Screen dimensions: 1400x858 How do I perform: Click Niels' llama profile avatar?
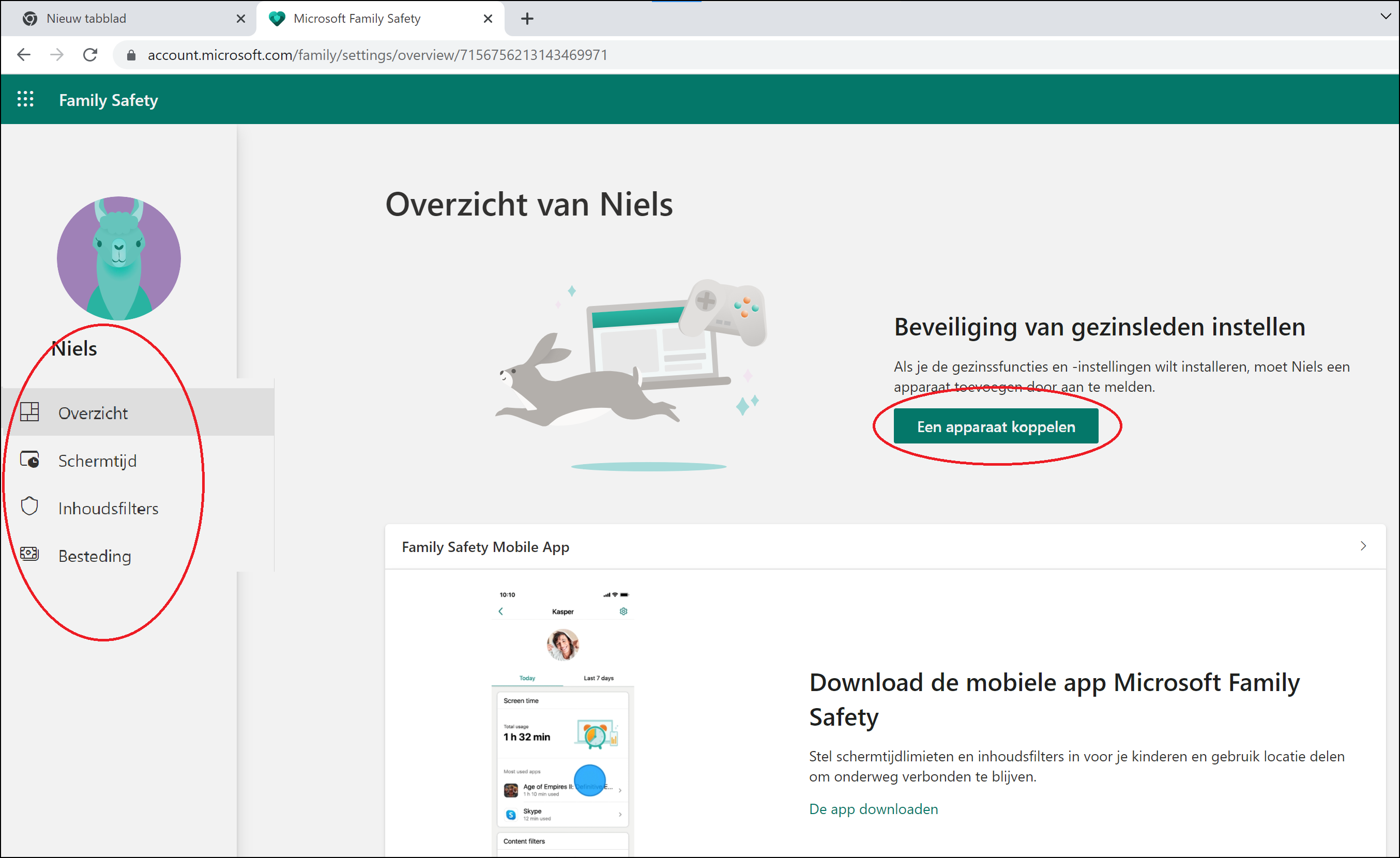click(119, 258)
